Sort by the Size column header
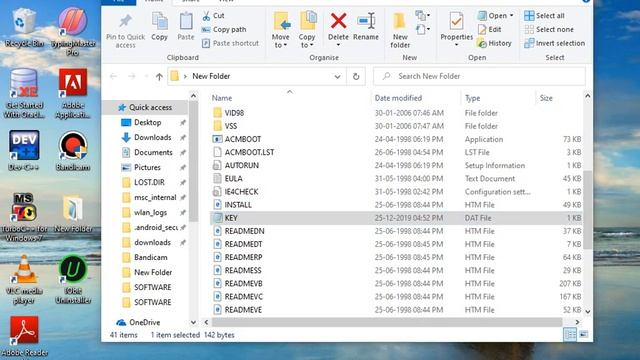Screen dimensions: 640x360 (x=546, y=98)
